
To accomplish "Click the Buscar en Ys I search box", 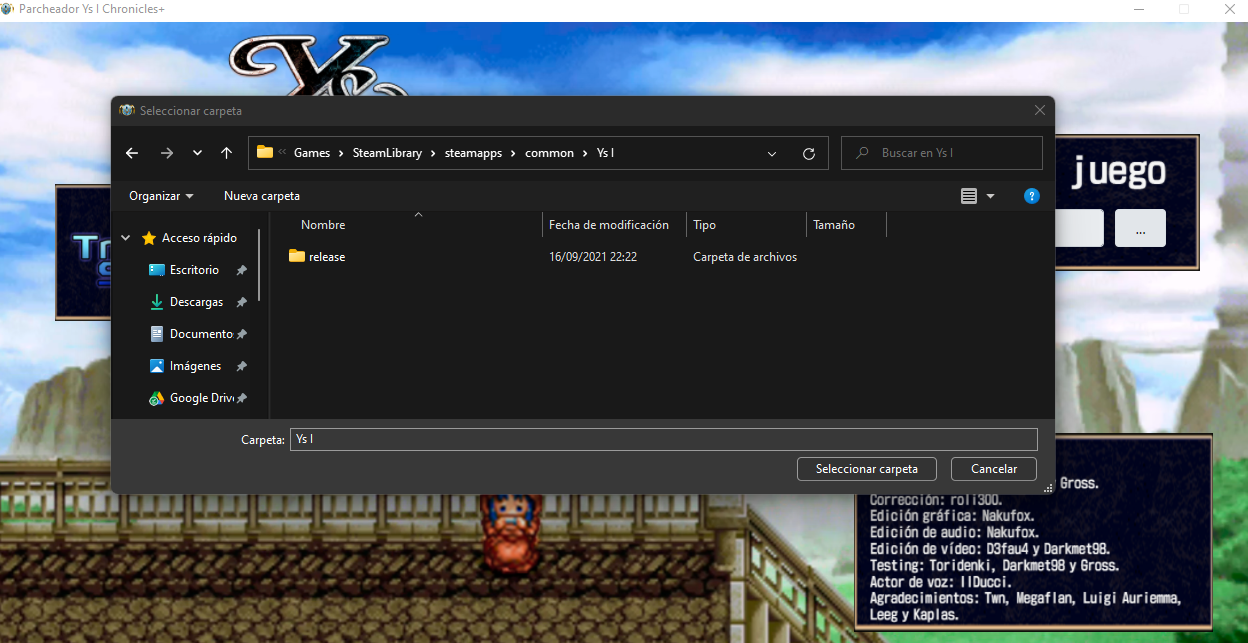I will 942,153.
